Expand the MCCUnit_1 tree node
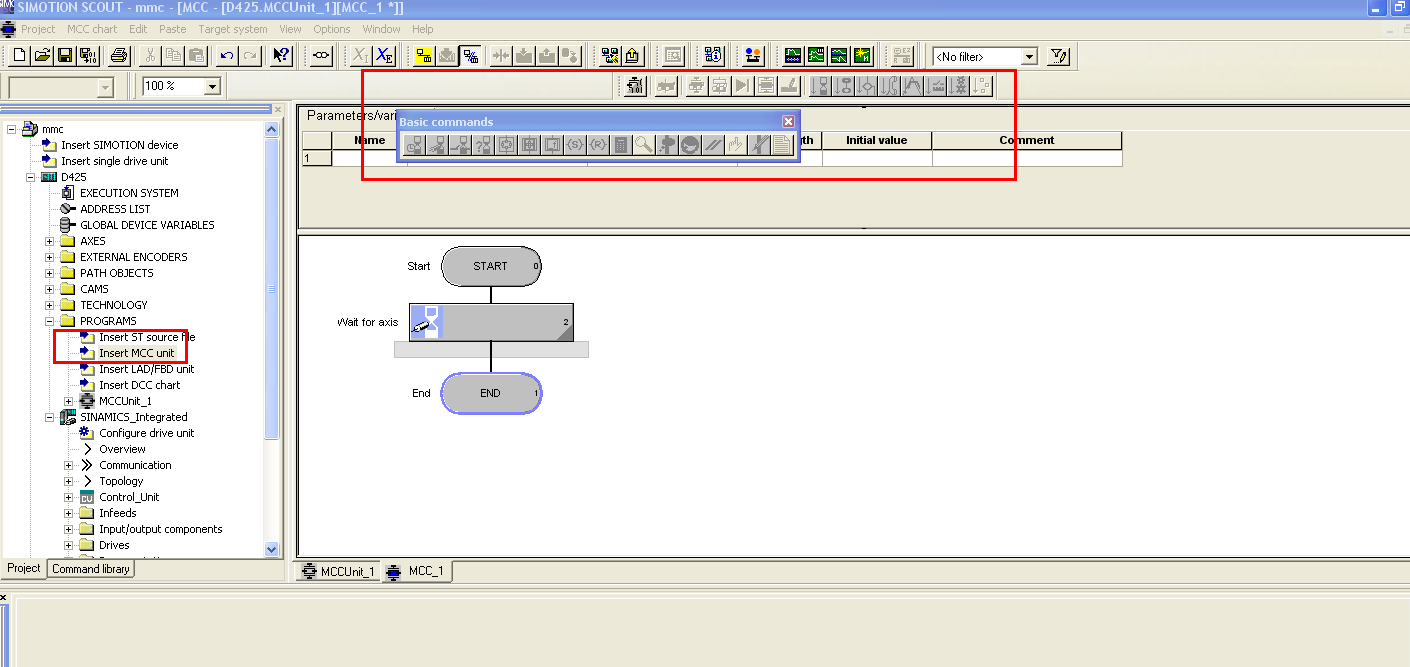The width and height of the screenshot is (1410, 667). 69,401
